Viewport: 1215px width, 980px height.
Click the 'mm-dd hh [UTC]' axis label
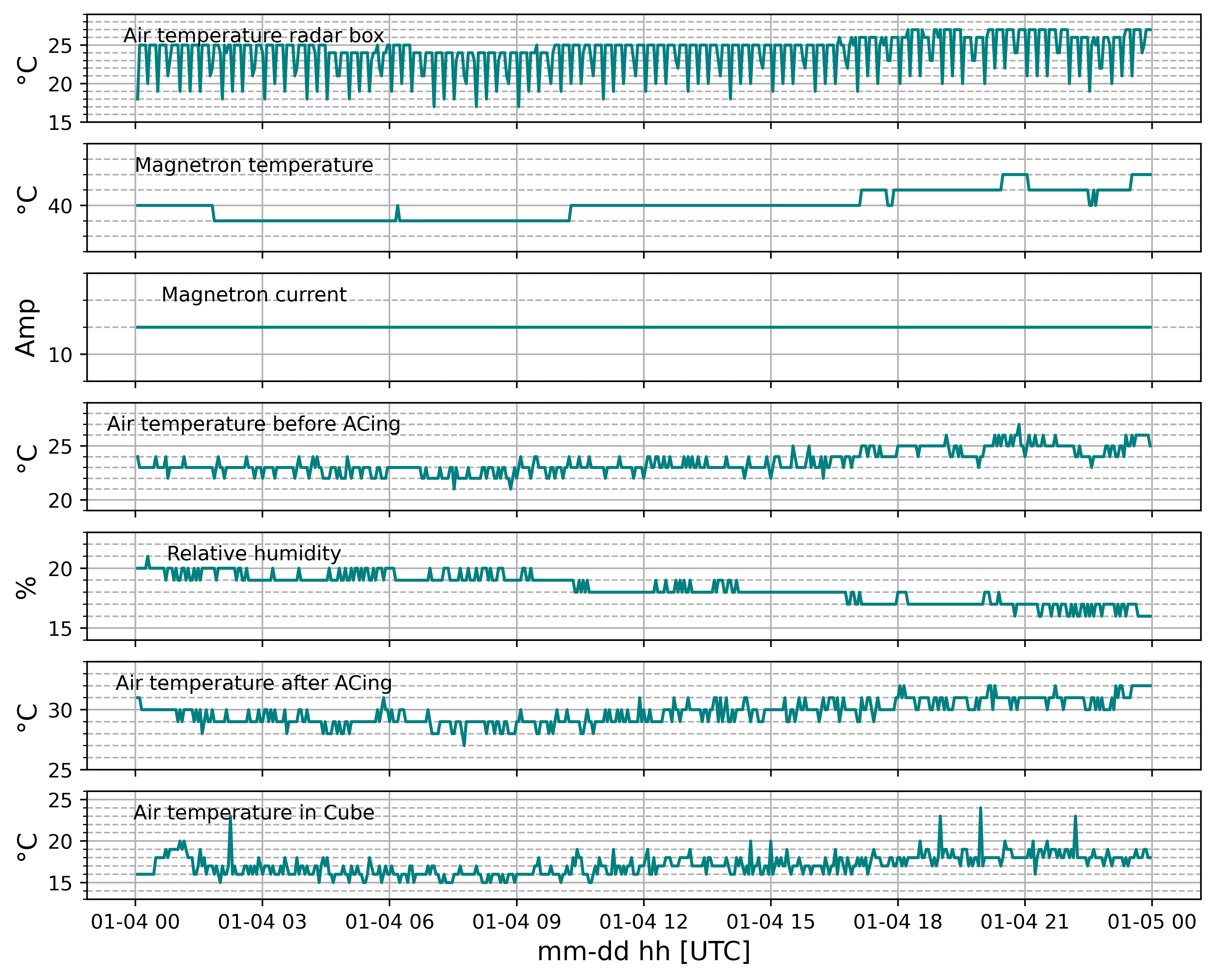click(x=643, y=952)
